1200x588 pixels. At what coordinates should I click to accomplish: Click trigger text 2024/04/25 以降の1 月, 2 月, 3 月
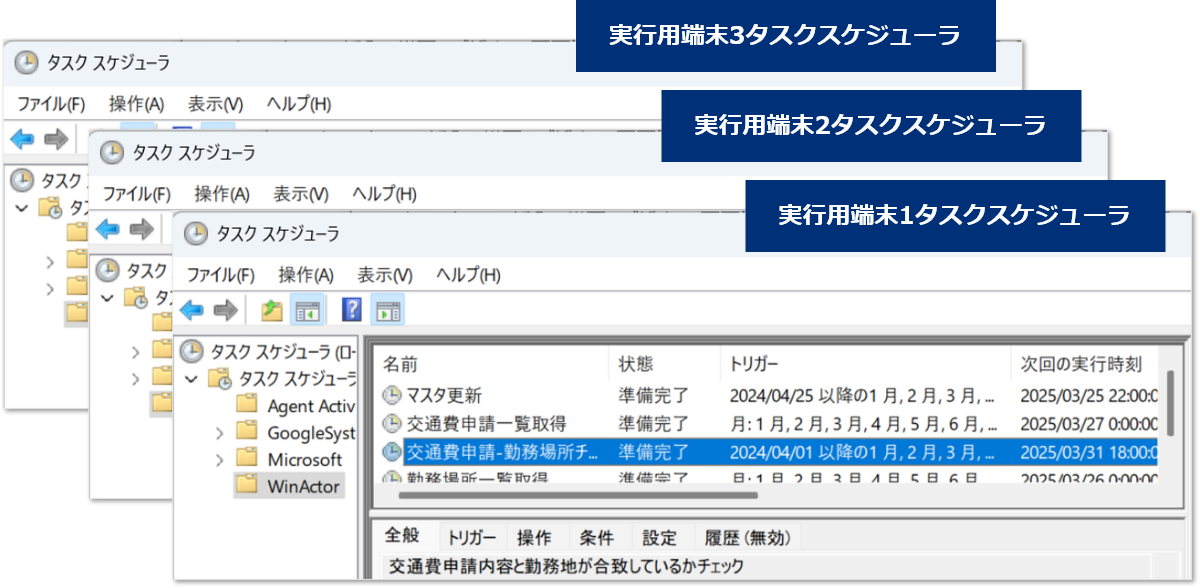862,395
